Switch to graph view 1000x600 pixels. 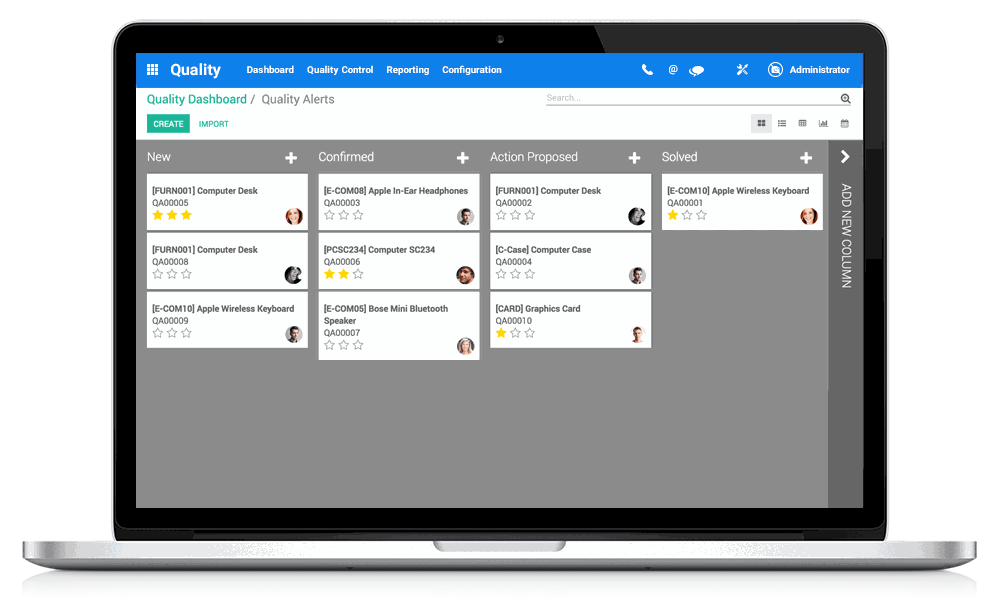[x=823, y=123]
